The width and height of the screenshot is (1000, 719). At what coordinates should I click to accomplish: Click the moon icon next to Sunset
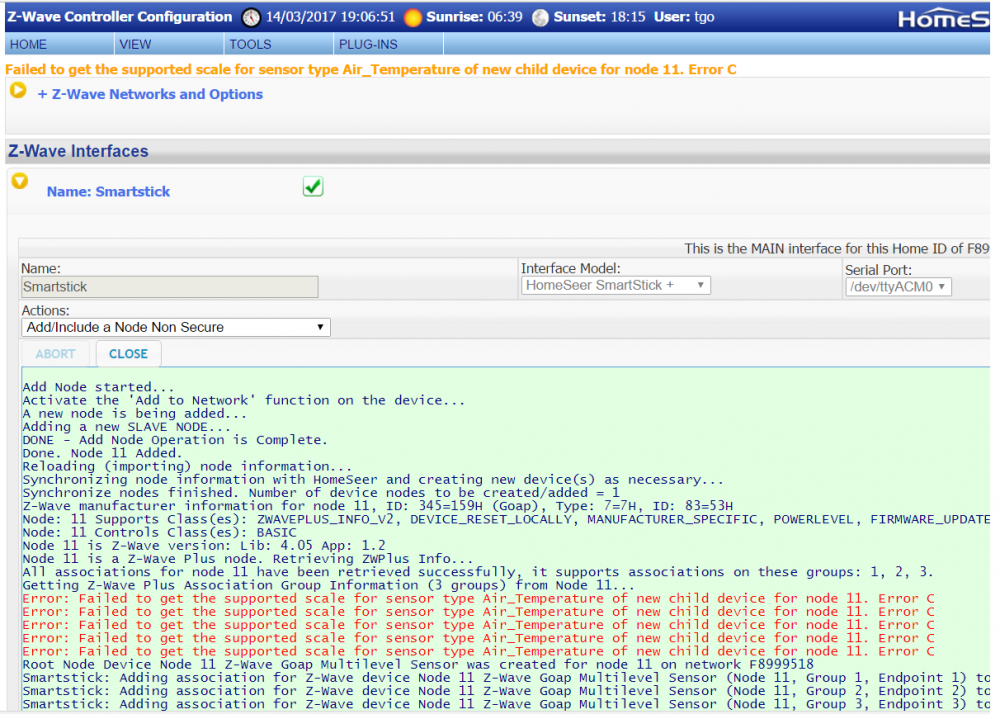[540, 17]
